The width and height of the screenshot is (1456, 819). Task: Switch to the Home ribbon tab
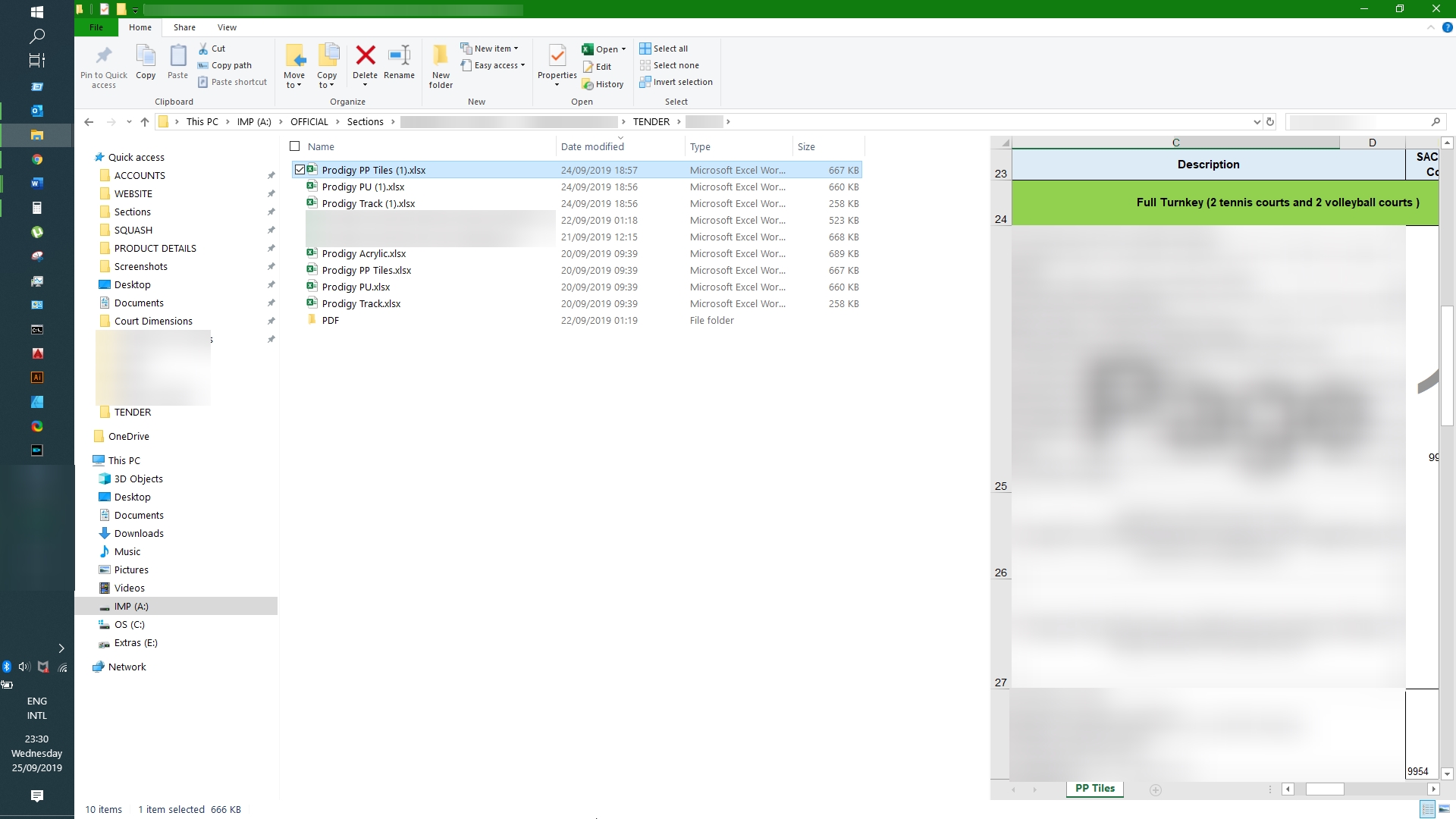tap(140, 27)
